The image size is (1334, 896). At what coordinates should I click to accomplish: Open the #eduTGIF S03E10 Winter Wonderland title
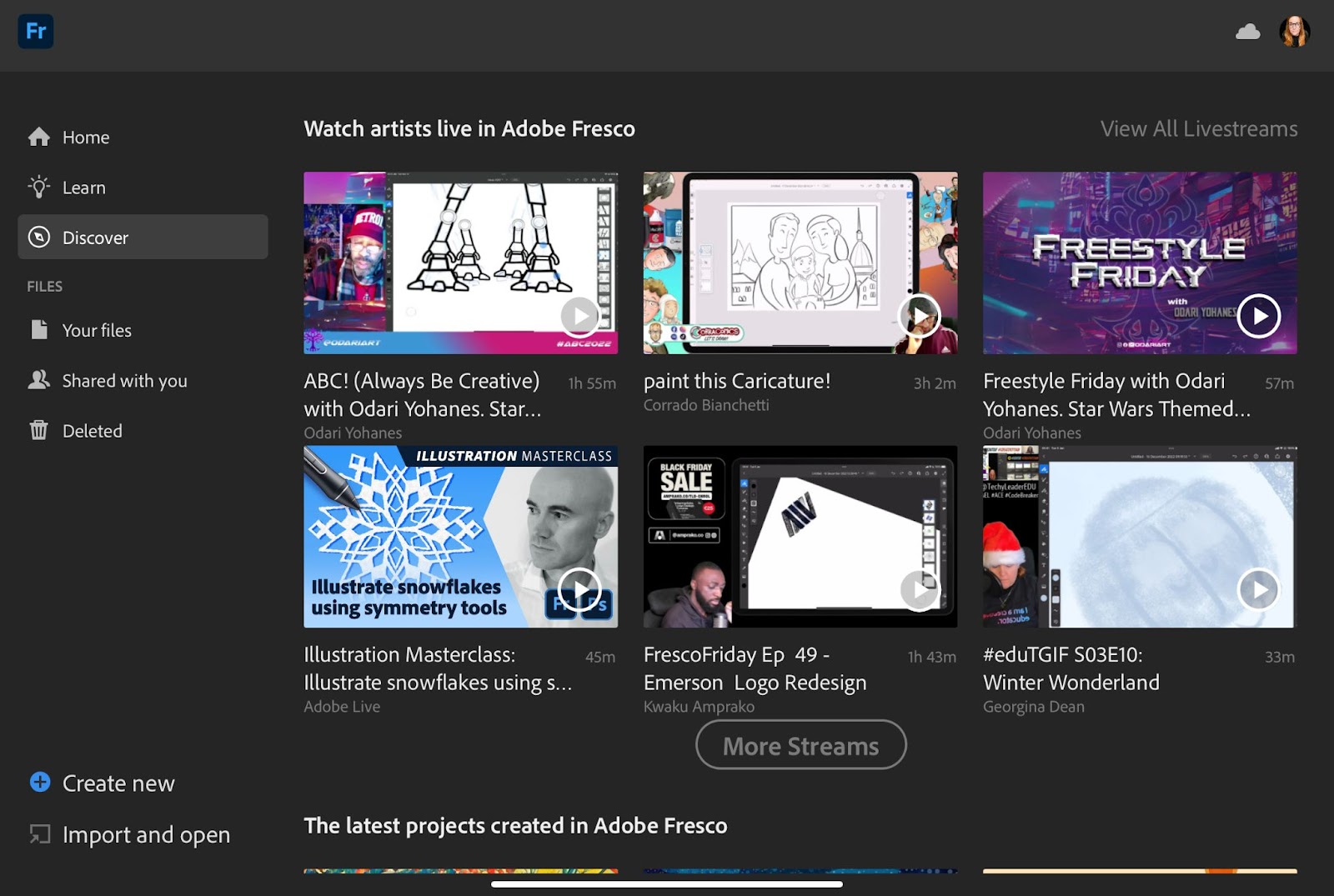coord(1071,668)
